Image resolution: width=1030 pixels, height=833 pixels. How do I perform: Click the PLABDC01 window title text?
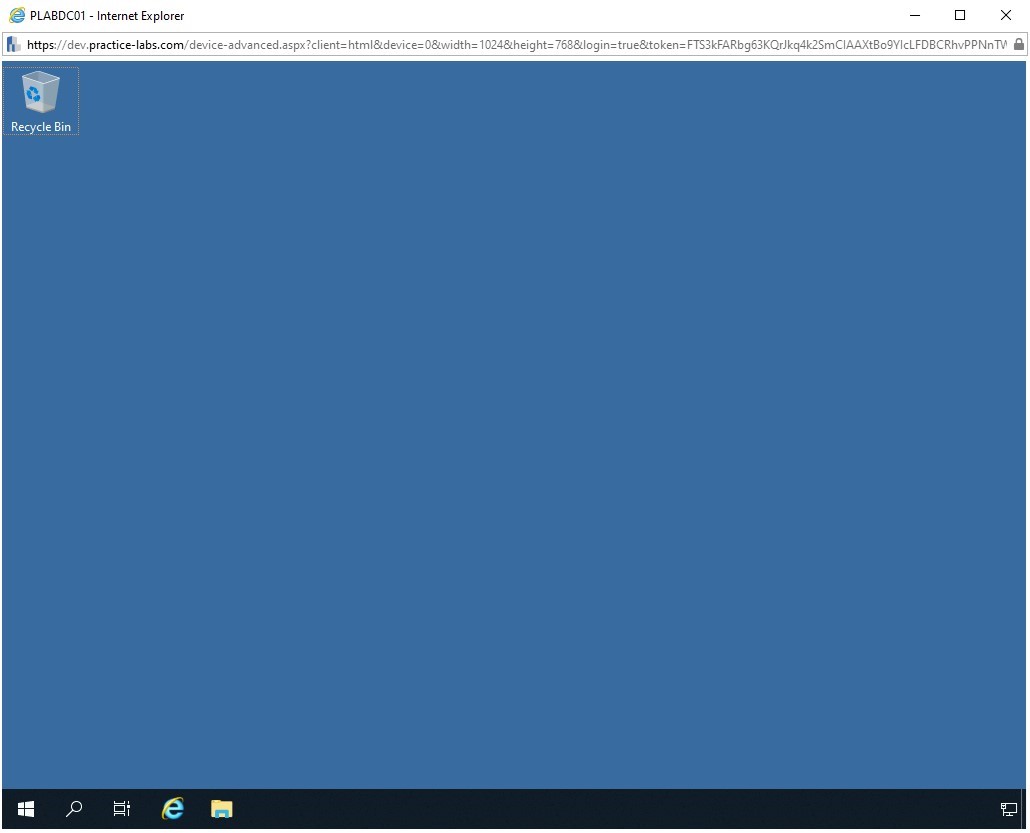tap(107, 16)
